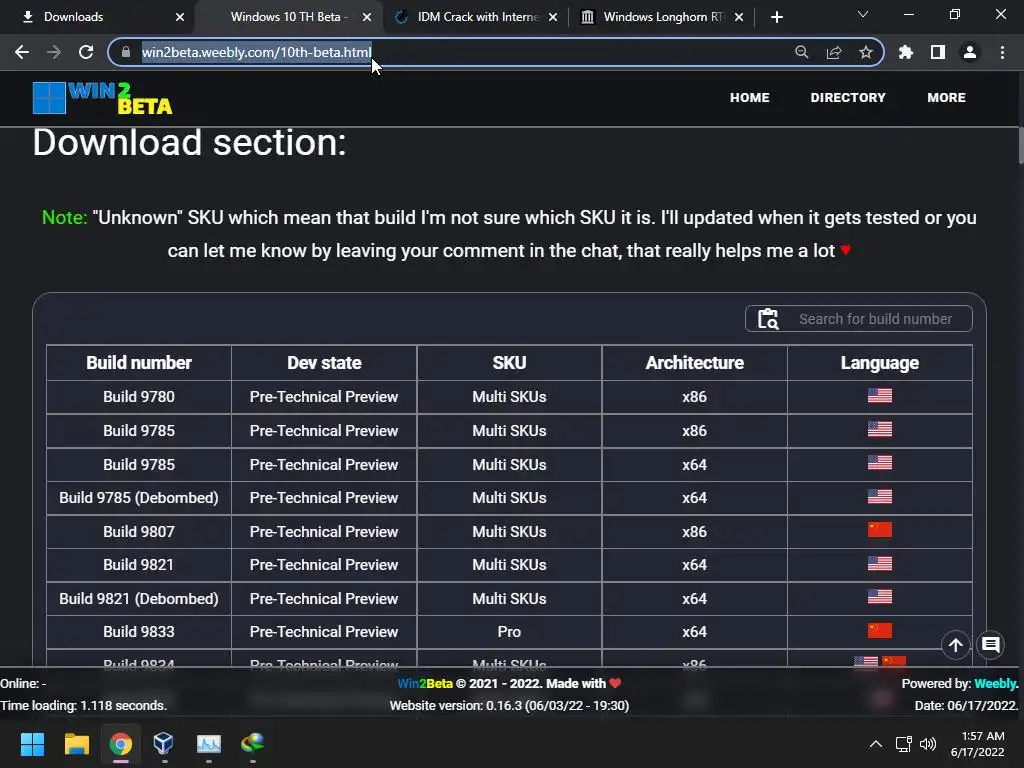
Task: Switch to IDM Crack with Internet tab
Action: click(x=478, y=17)
